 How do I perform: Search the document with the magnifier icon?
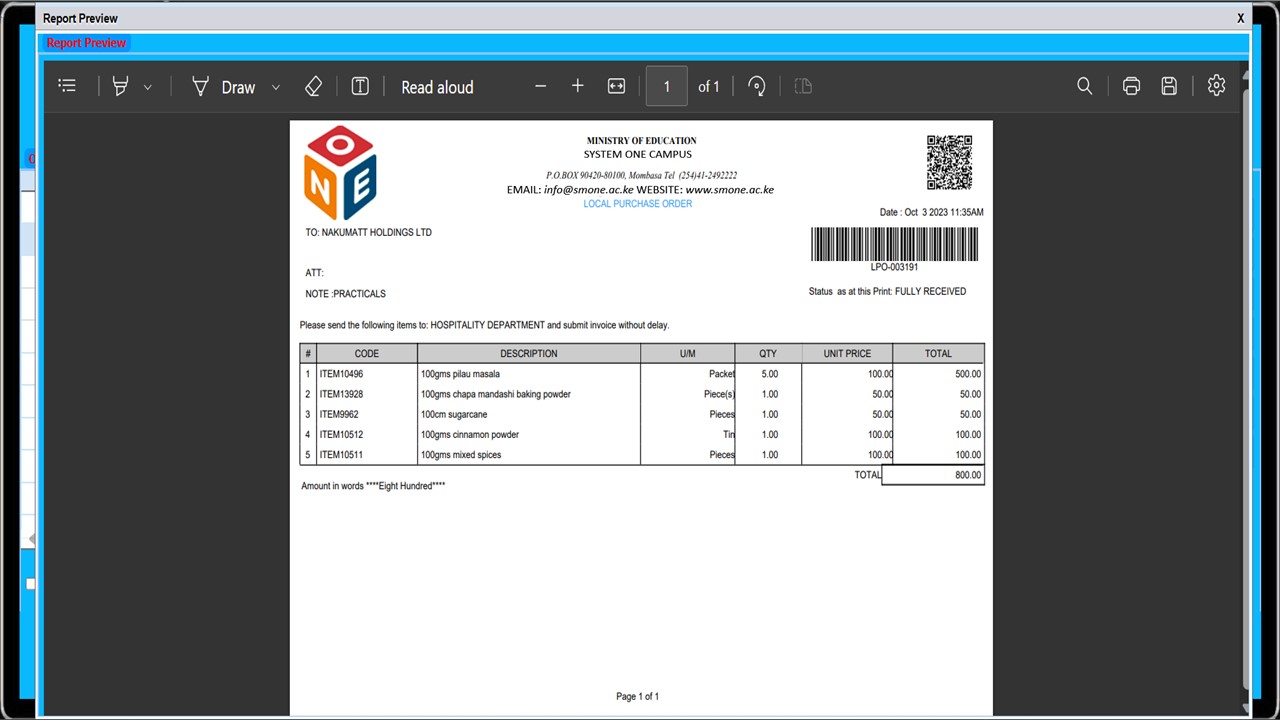point(1084,86)
